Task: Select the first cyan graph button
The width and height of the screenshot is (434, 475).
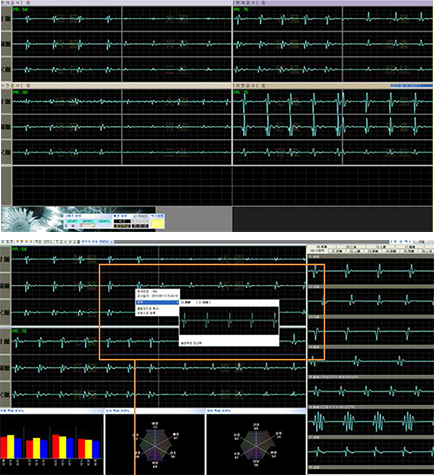Action: pyautogui.click(x=72, y=221)
